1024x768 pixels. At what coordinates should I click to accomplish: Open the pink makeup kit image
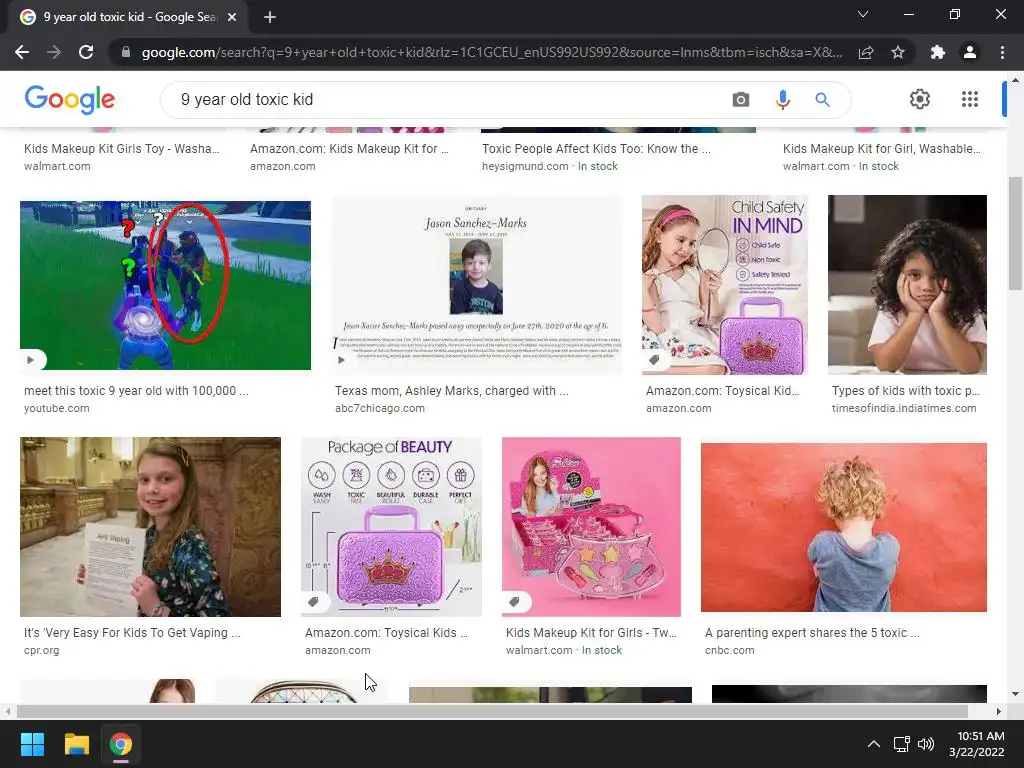[x=591, y=527]
